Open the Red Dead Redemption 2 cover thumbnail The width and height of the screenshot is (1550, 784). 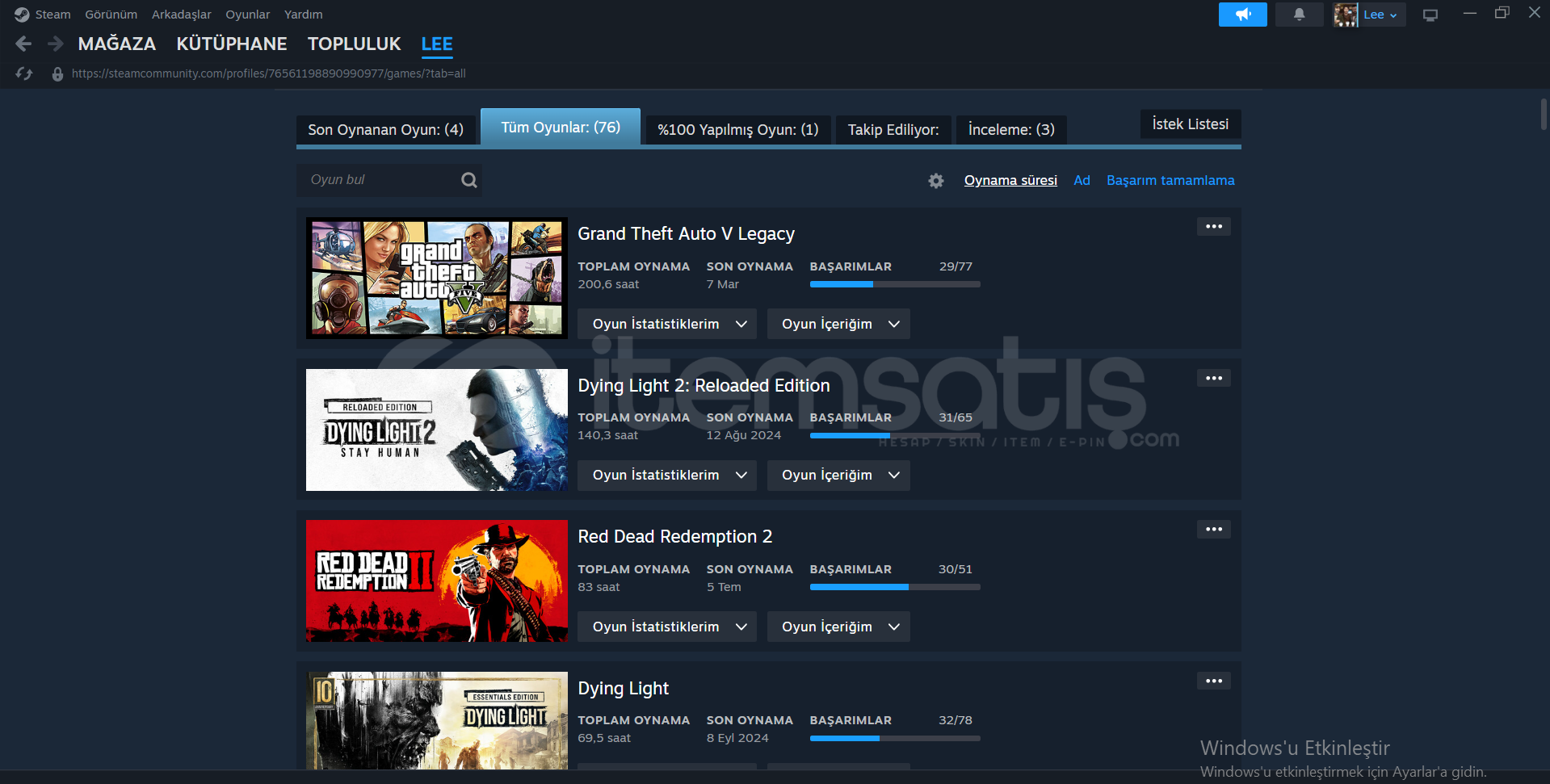pos(437,581)
